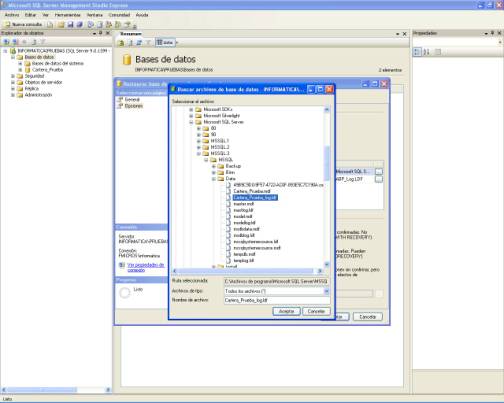The image size is (504, 403).
Task: Collapse the Data folder in file tree
Action: [214, 179]
